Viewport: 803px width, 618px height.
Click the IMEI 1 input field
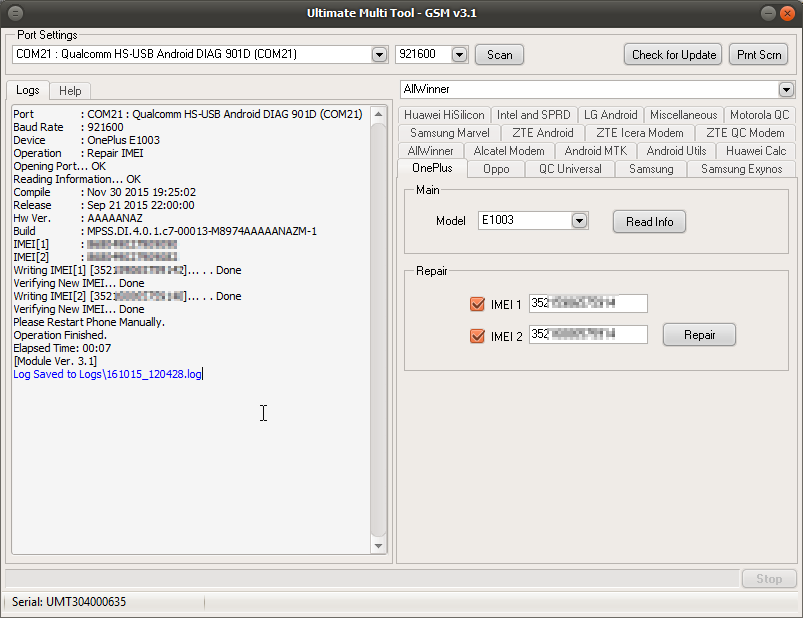[588, 304]
